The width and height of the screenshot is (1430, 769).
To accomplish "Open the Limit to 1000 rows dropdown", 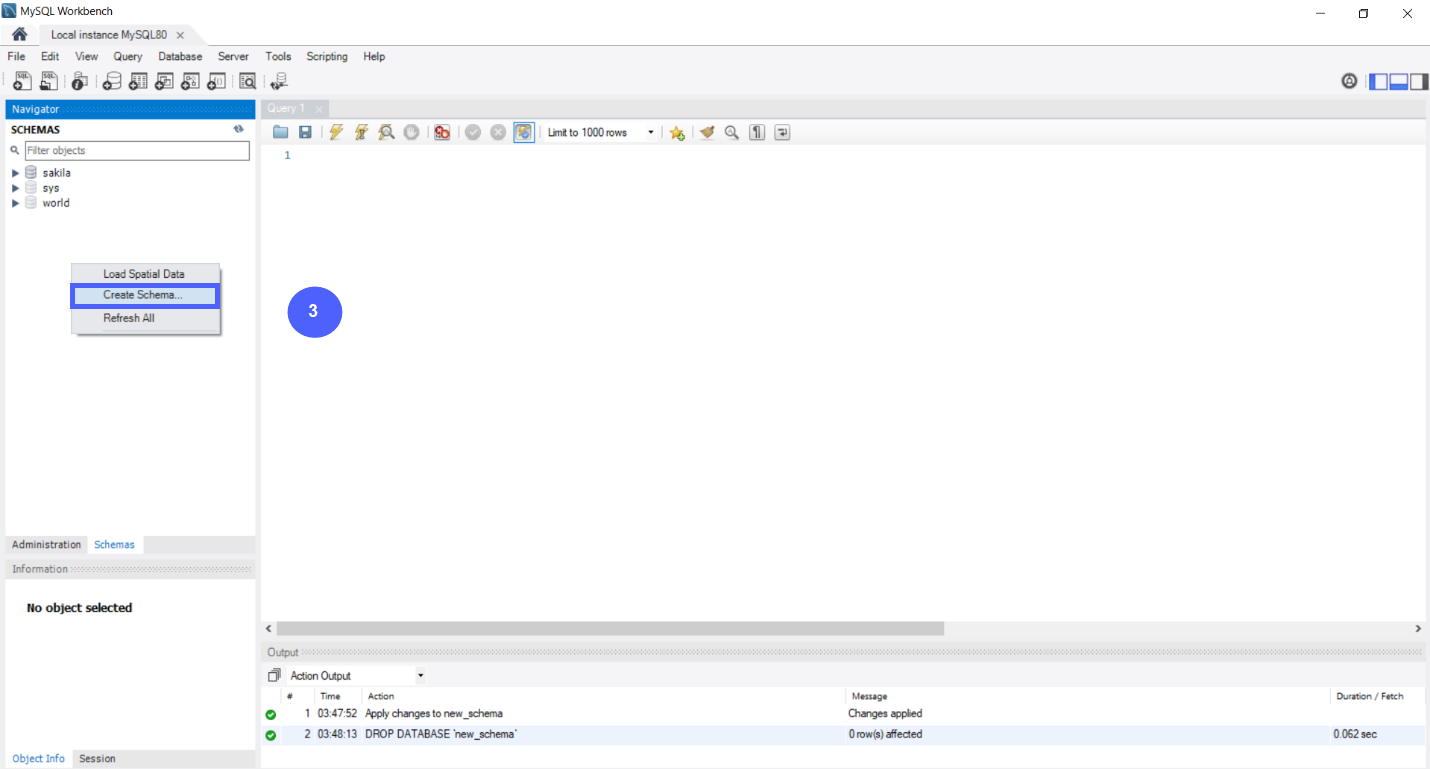I will pyautogui.click(x=651, y=132).
